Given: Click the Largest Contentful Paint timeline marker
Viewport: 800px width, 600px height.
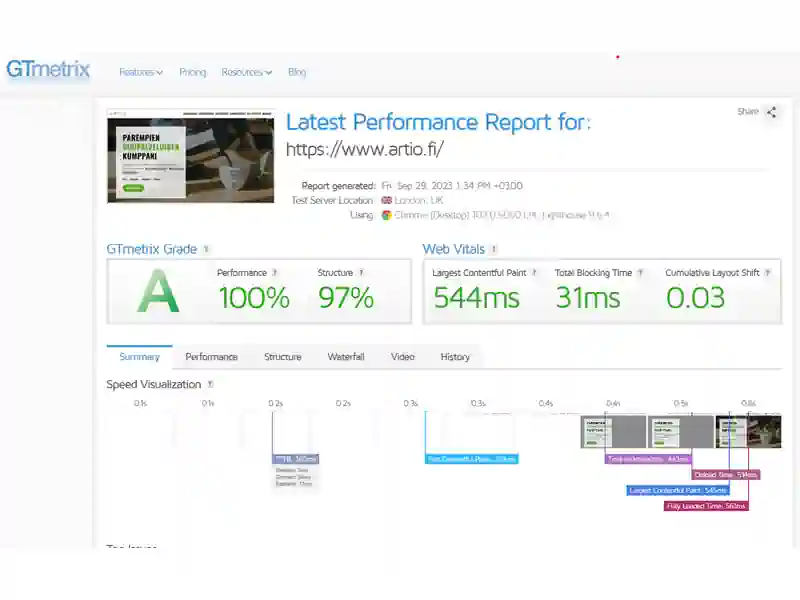Looking at the screenshot, I should point(678,490).
